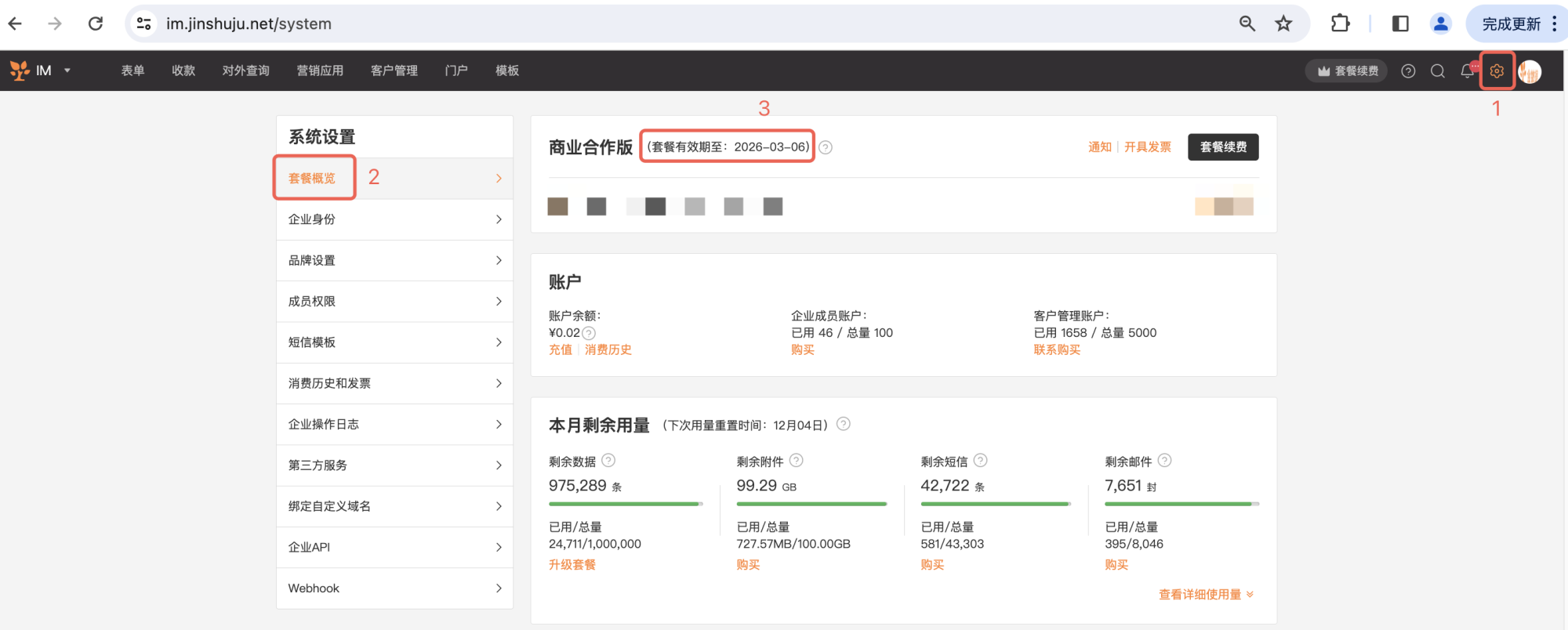Screen dimensions: 1568x630
Task: Open 企业身份 settings row
Action: [395, 219]
